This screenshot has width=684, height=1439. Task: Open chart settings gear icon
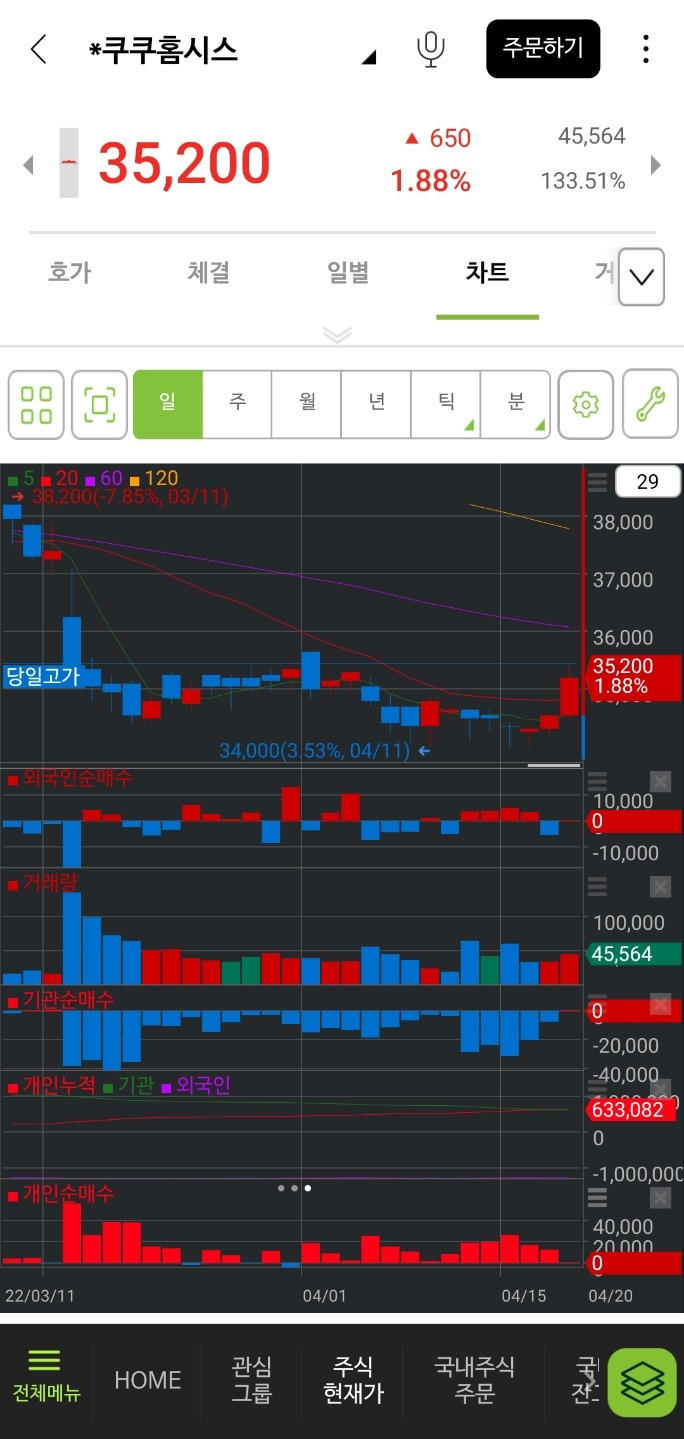(586, 405)
